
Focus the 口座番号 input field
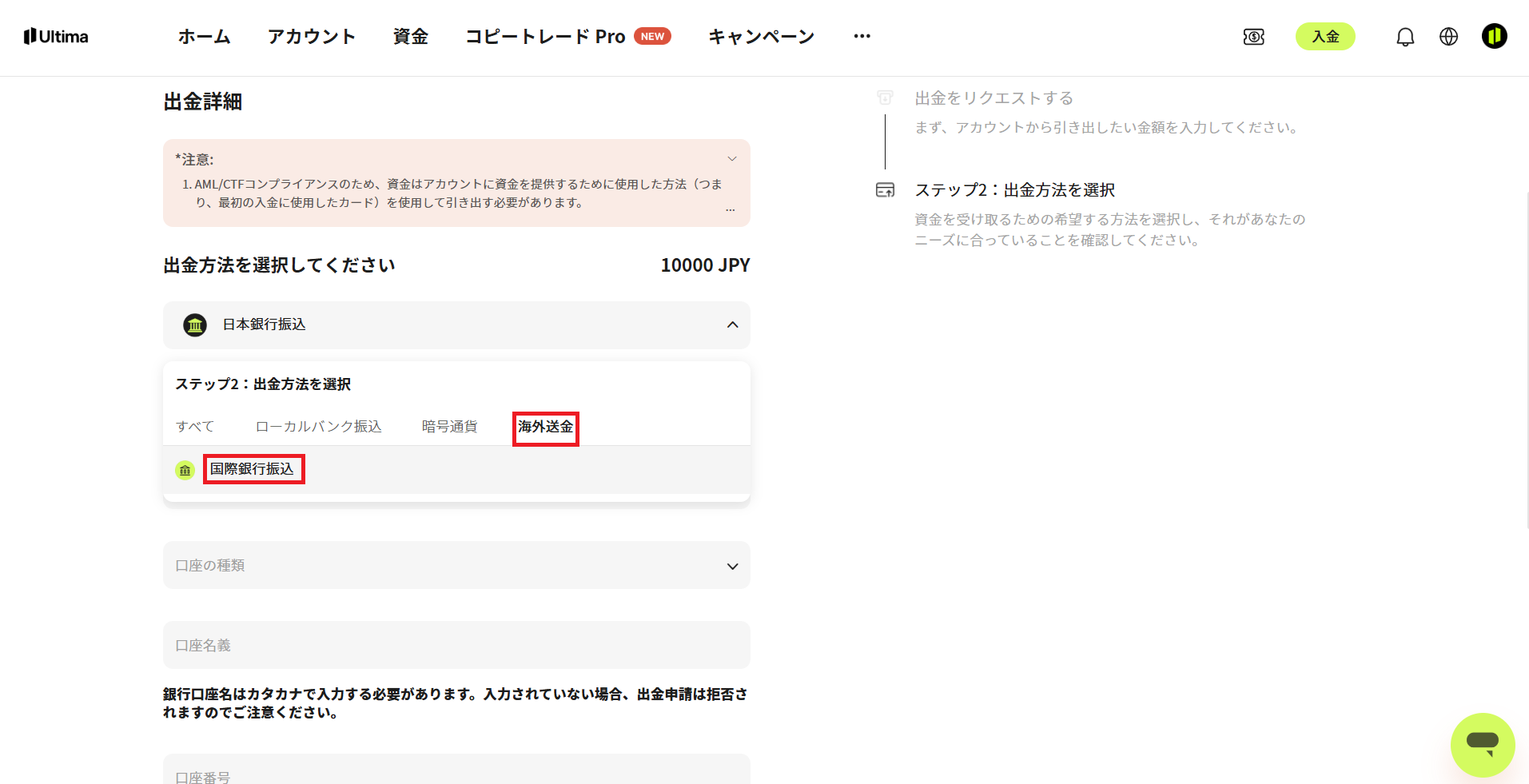click(x=456, y=769)
